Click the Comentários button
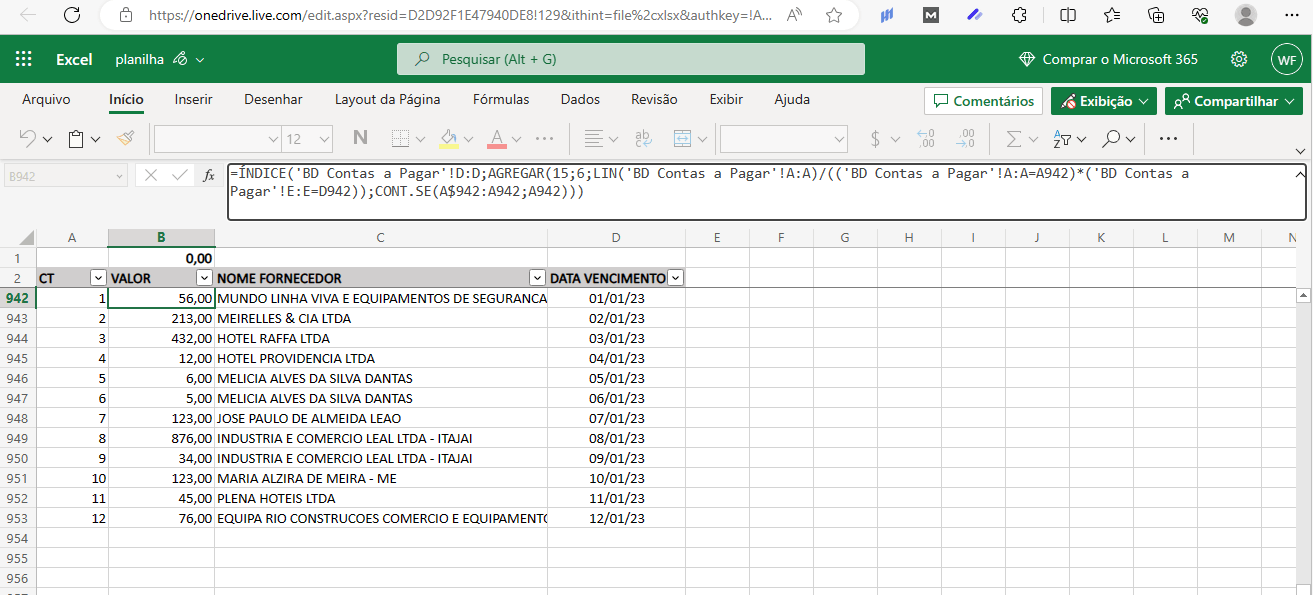The height and width of the screenshot is (595, 1313). tap(983, 101)
